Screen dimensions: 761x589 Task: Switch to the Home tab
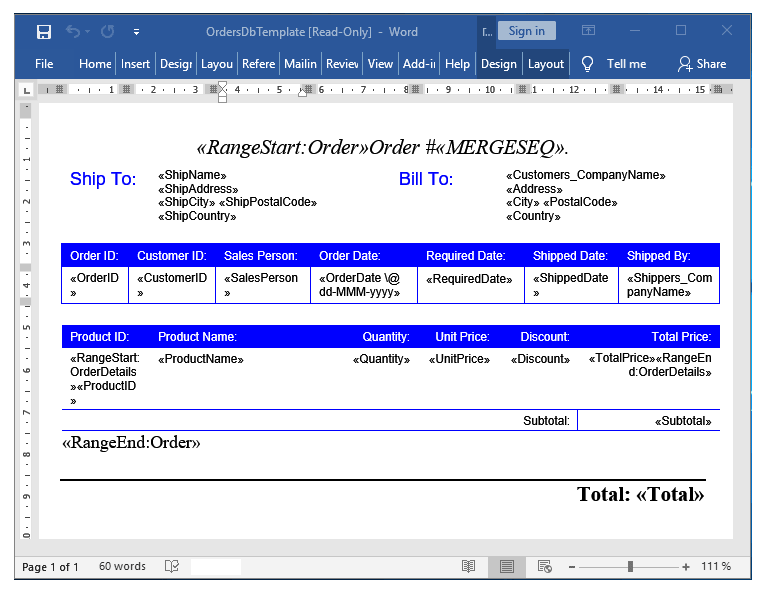click(95, 64)
